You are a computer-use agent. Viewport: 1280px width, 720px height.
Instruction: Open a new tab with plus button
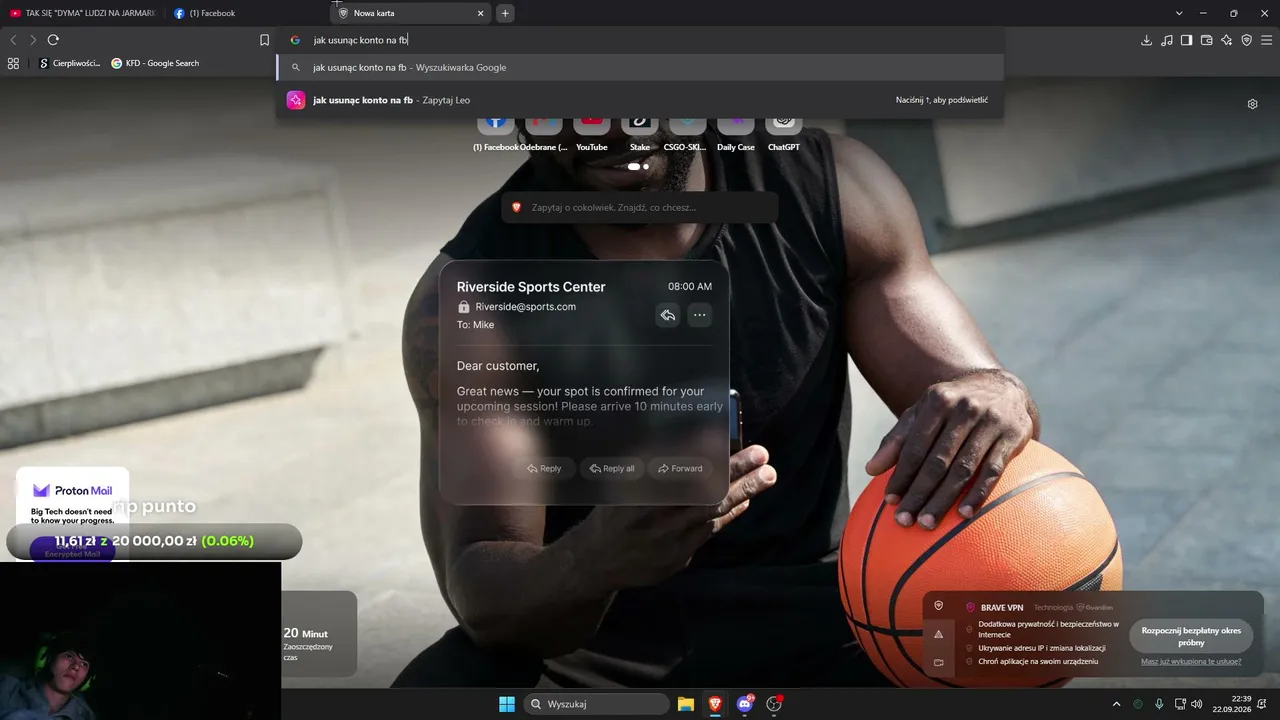505,13
